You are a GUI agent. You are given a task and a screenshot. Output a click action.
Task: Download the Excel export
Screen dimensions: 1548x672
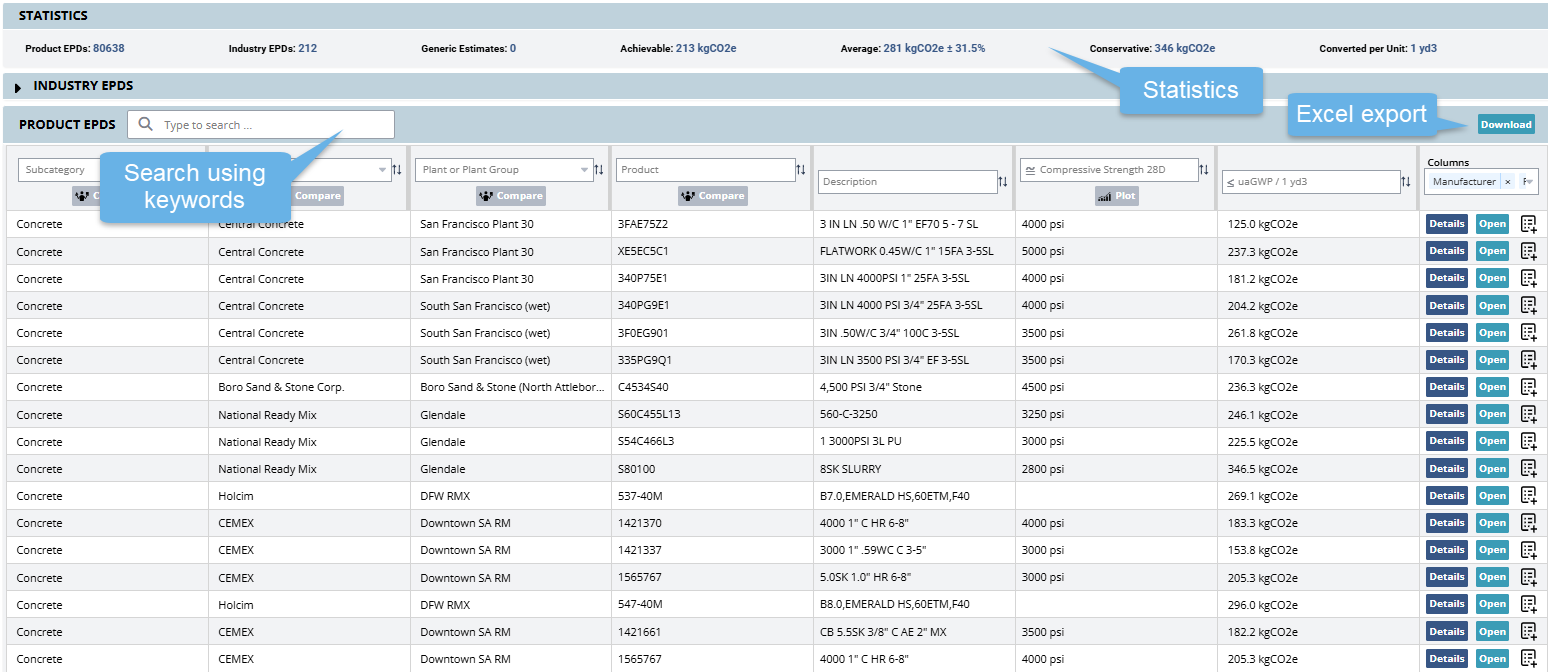[1505, 125]
